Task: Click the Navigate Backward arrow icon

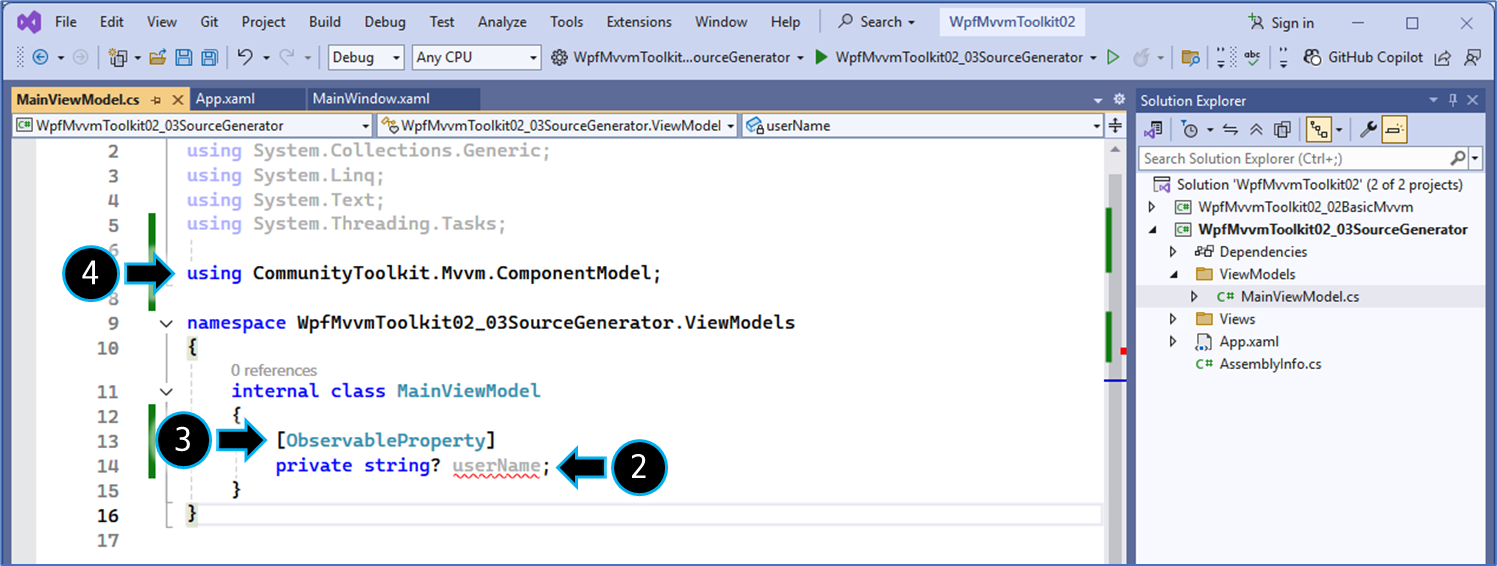Action: point(40,58)
